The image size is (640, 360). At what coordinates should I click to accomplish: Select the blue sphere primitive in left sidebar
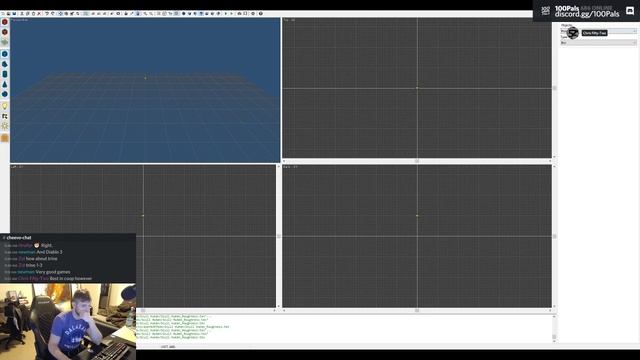coord(4,54)
